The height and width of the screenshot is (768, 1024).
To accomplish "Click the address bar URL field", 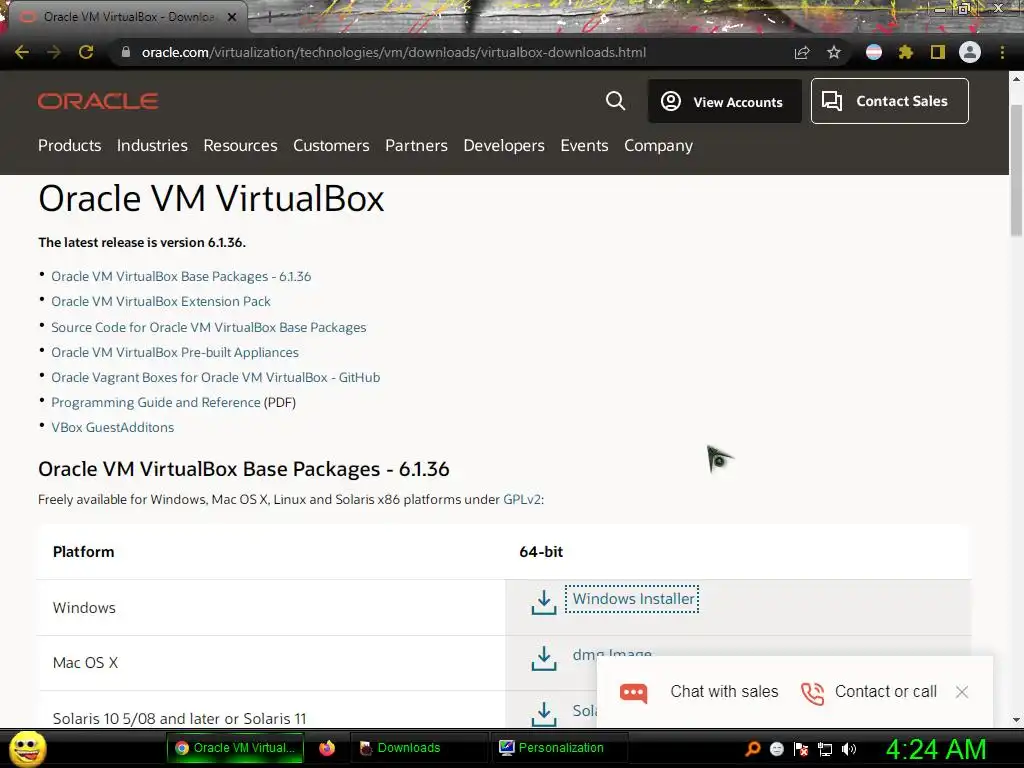I will pyautogui.click(x=394, y=52).
